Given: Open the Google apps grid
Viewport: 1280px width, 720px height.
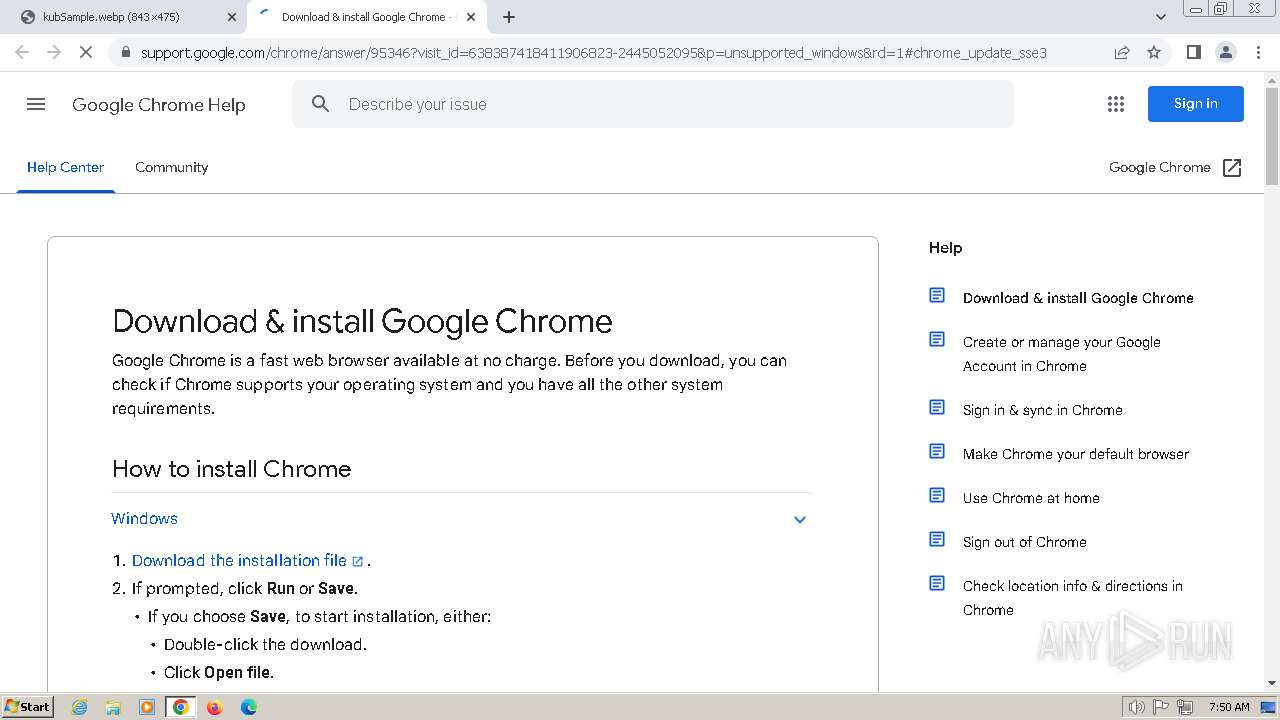Looking at the screenshot, I should 1116,104.
